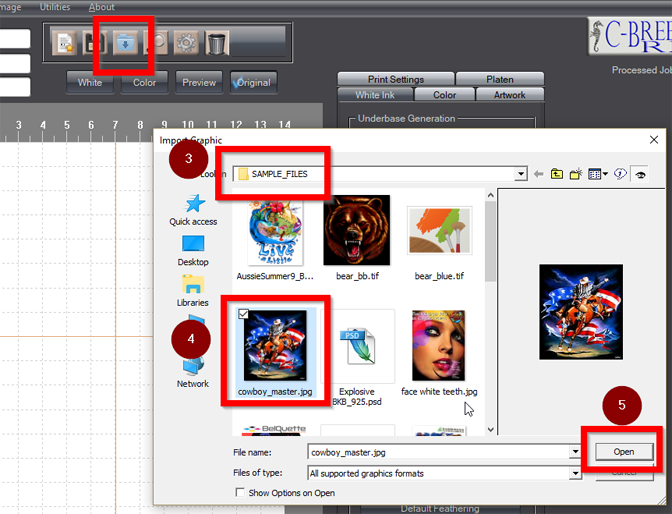Close the Import Graphic dialog
Viewport: 672px width, 514px height.
pyautogui.click(x=654, y=140)
